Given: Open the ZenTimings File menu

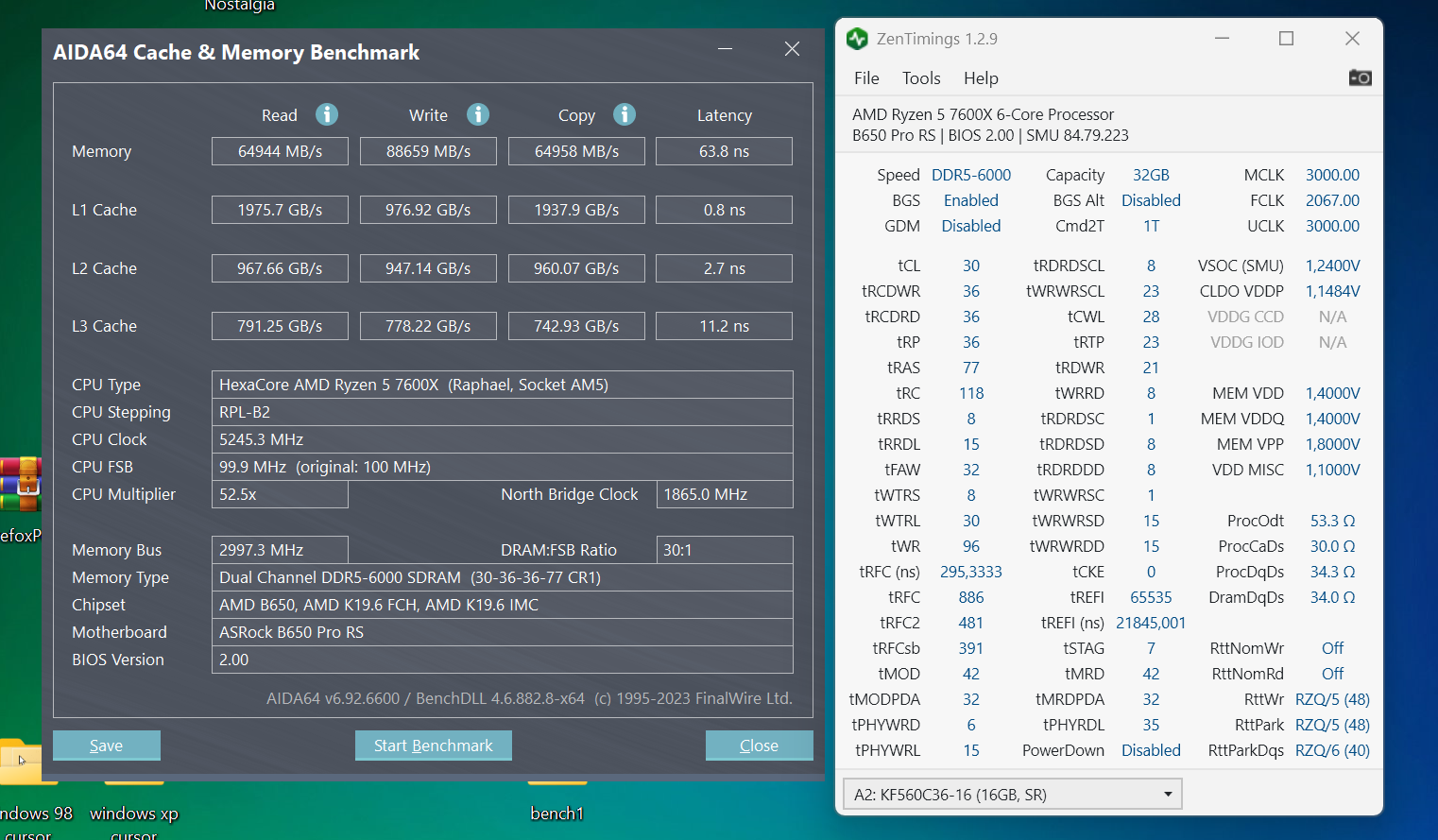Looking at the screenshot, I should point(866,78).
